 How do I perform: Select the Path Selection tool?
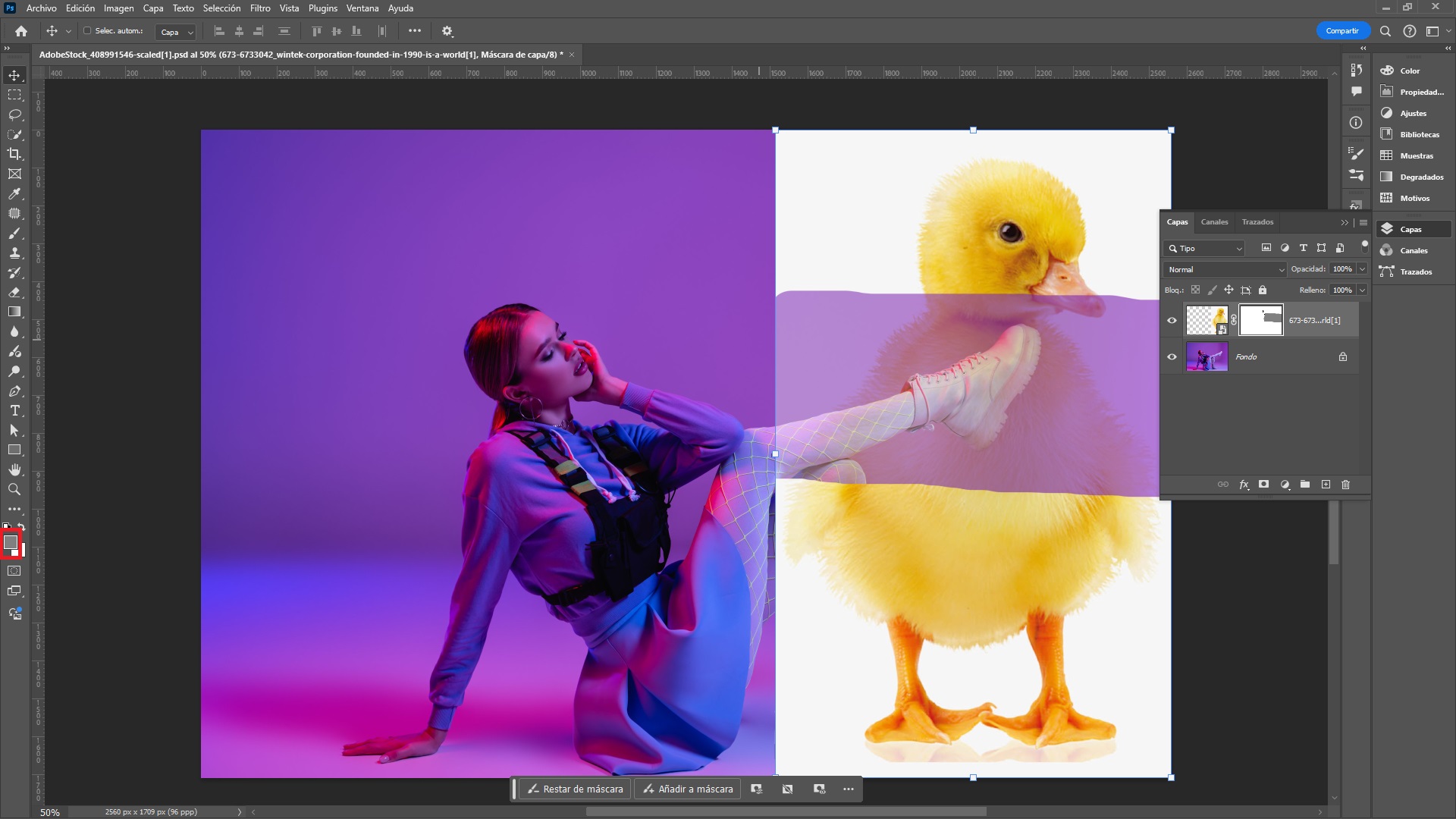tap(14, 430)
